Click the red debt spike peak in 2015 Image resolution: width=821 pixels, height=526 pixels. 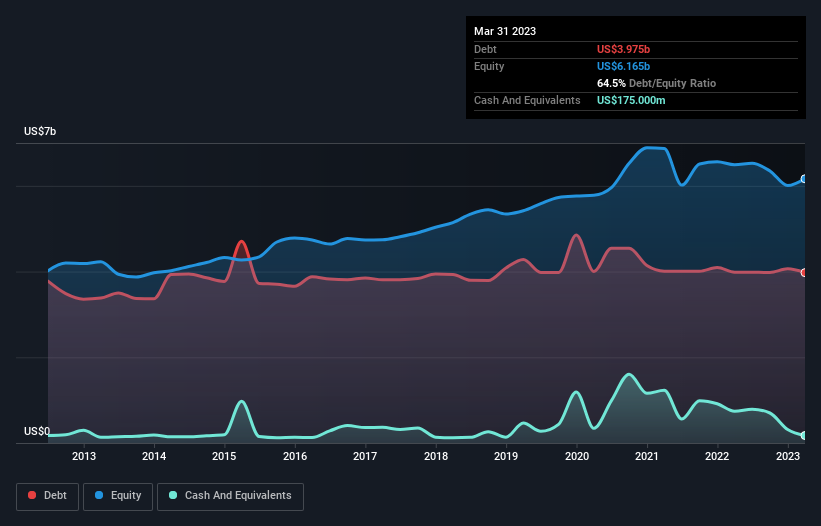click(241, 242)
